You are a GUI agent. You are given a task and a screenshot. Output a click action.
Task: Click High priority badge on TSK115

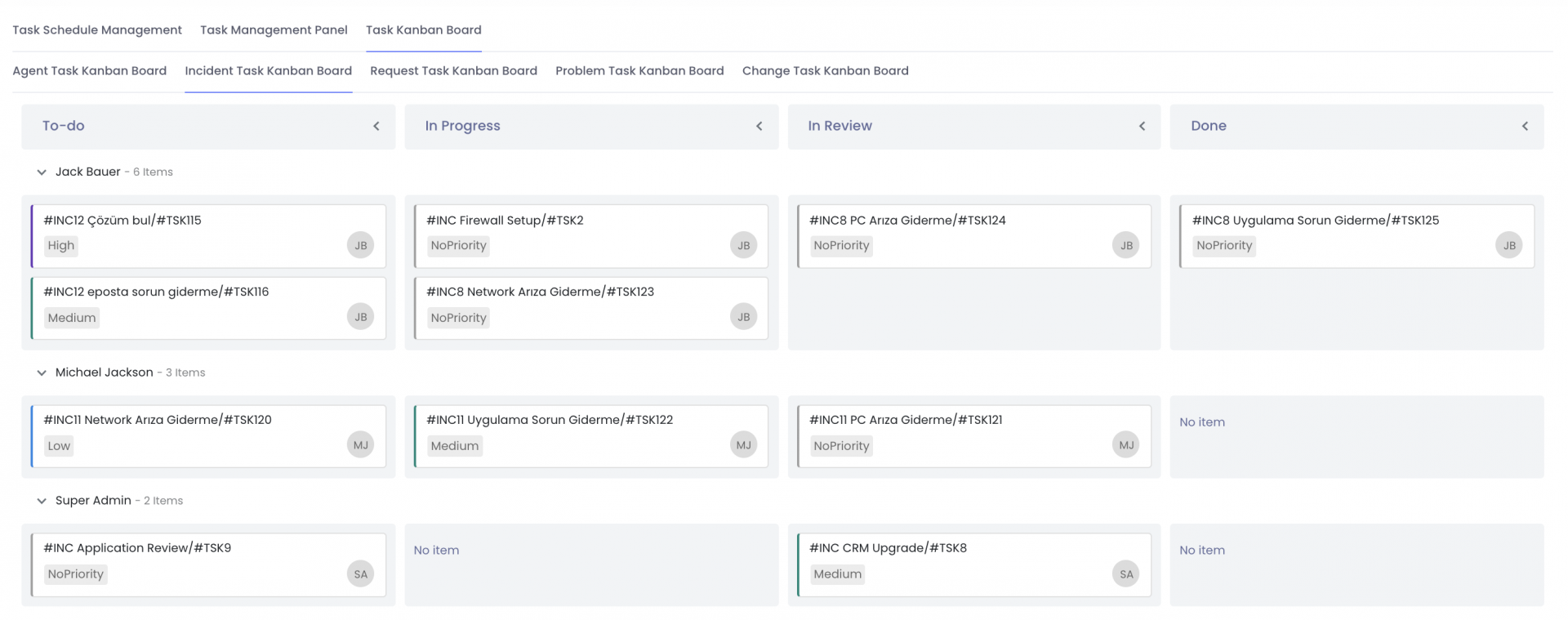tap(61, 246)
